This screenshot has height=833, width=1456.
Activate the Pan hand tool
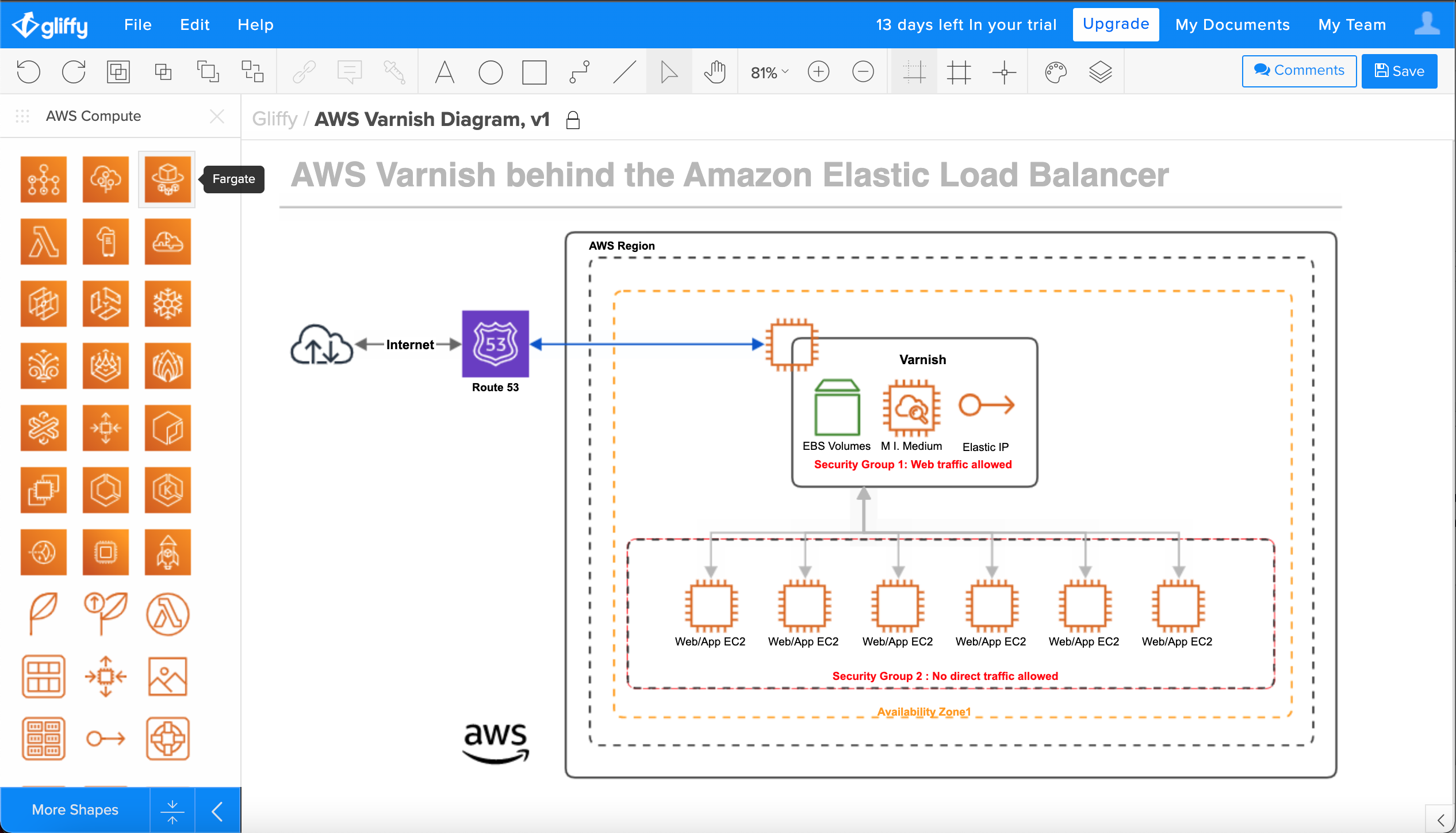pyautogui.click(x=715, y=72)
